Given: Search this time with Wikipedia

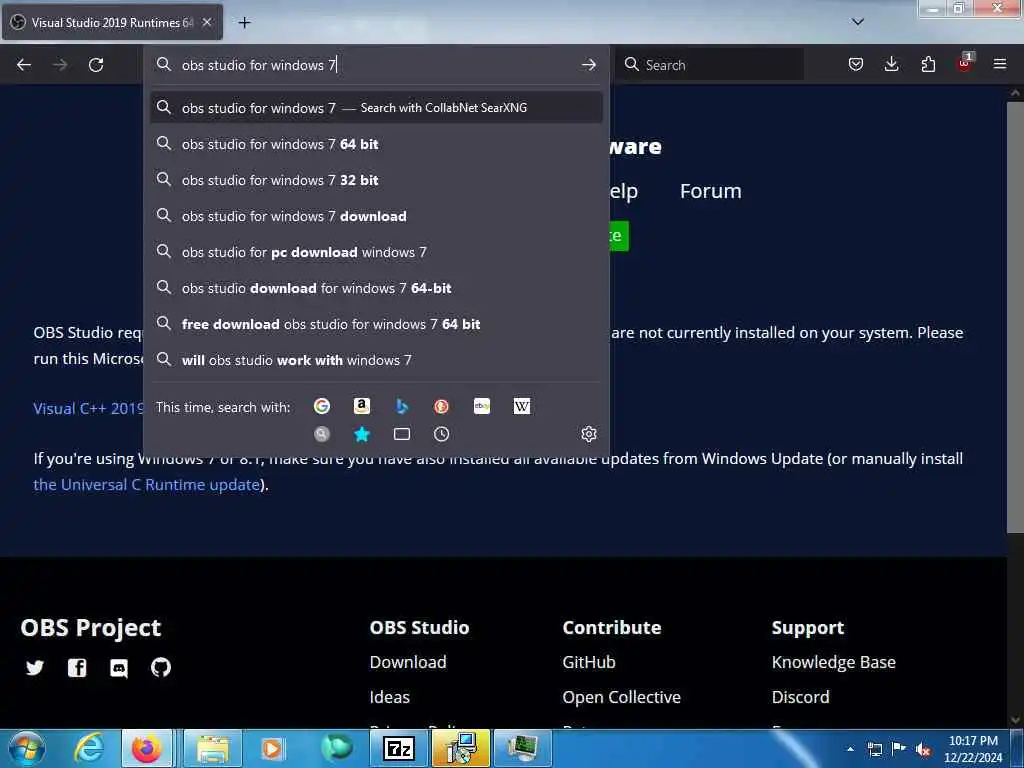Looking at the screenshot, I should click(521, 406).
